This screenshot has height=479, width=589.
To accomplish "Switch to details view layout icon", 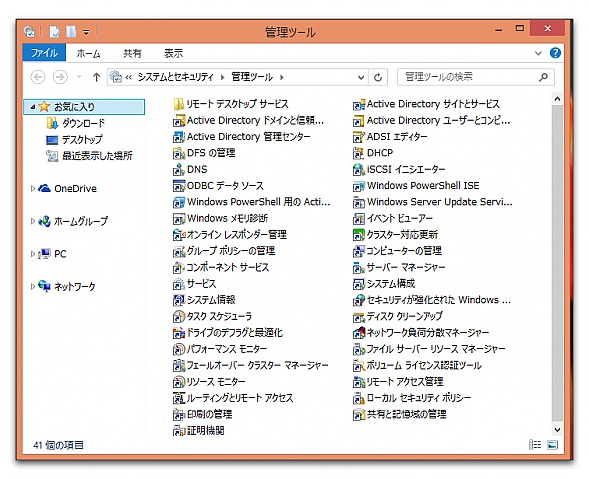I will tap(535, 445).
